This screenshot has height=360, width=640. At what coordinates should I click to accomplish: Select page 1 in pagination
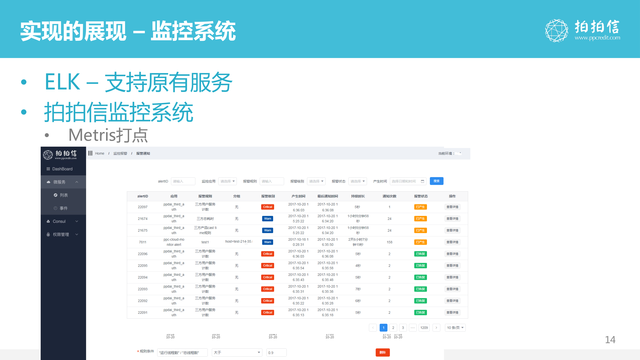[383, 328]
